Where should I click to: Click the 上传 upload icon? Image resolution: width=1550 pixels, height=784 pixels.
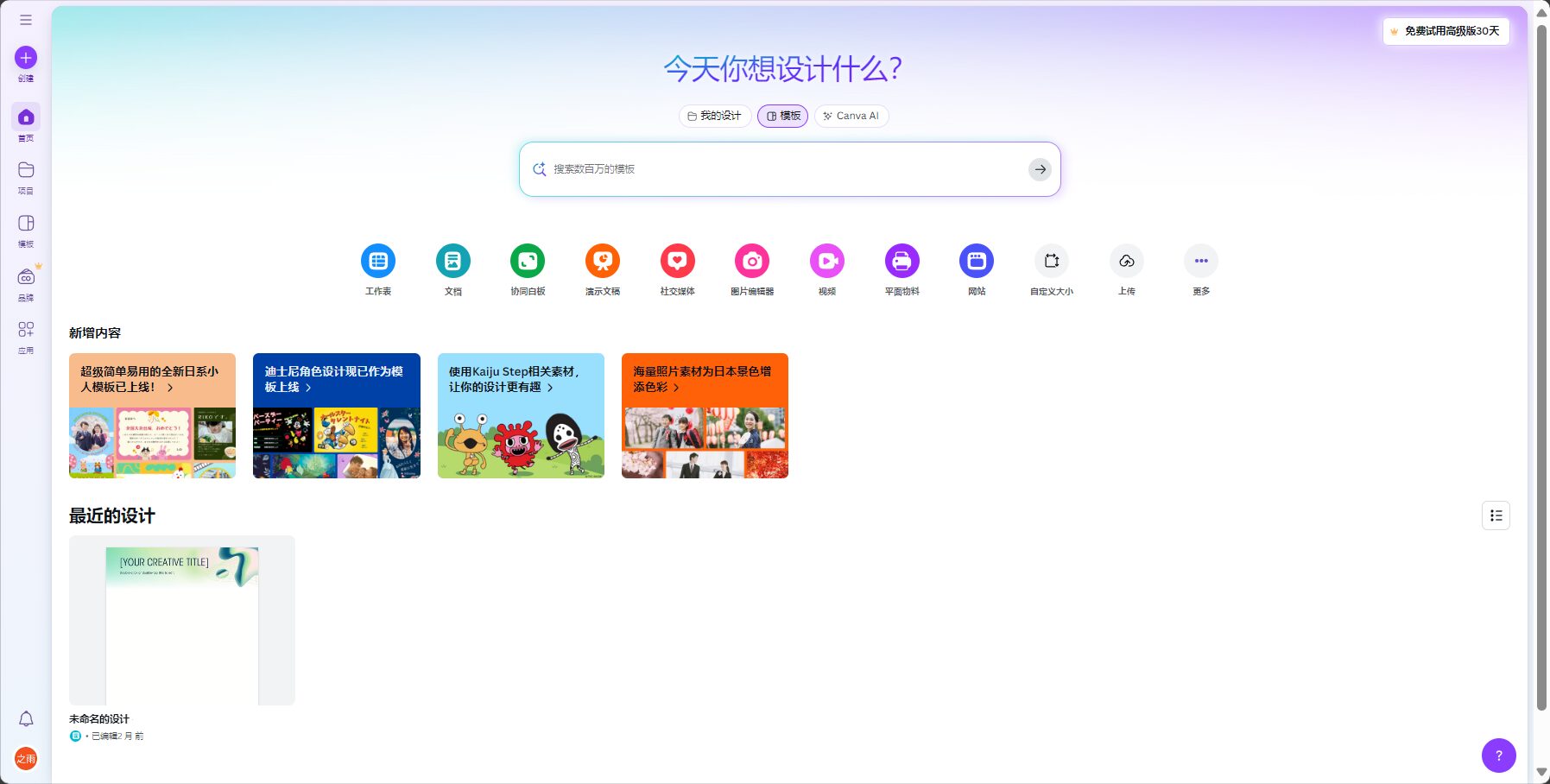[x=1127, y=261]
